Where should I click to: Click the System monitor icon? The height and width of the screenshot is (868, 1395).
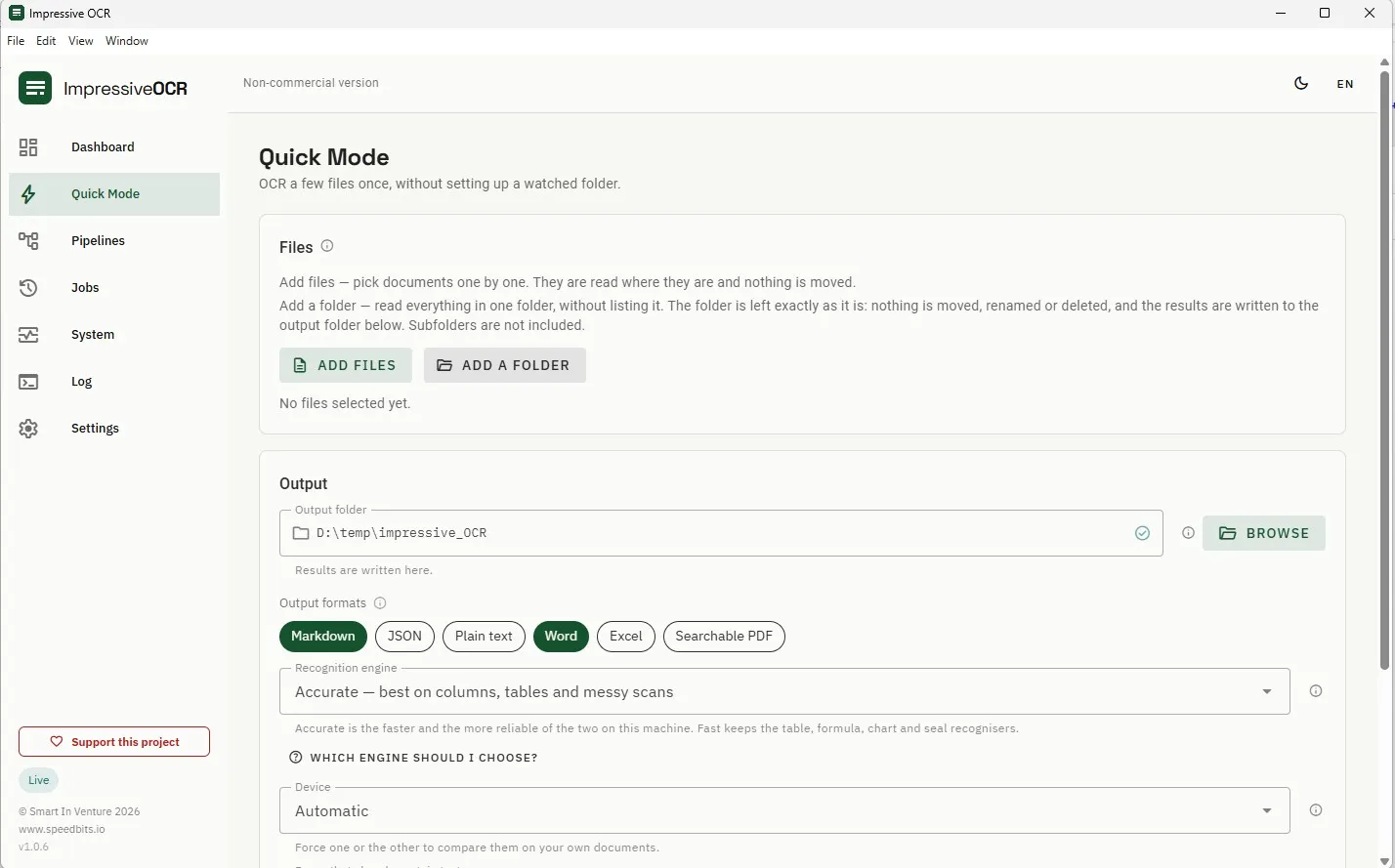click(28, 335)
